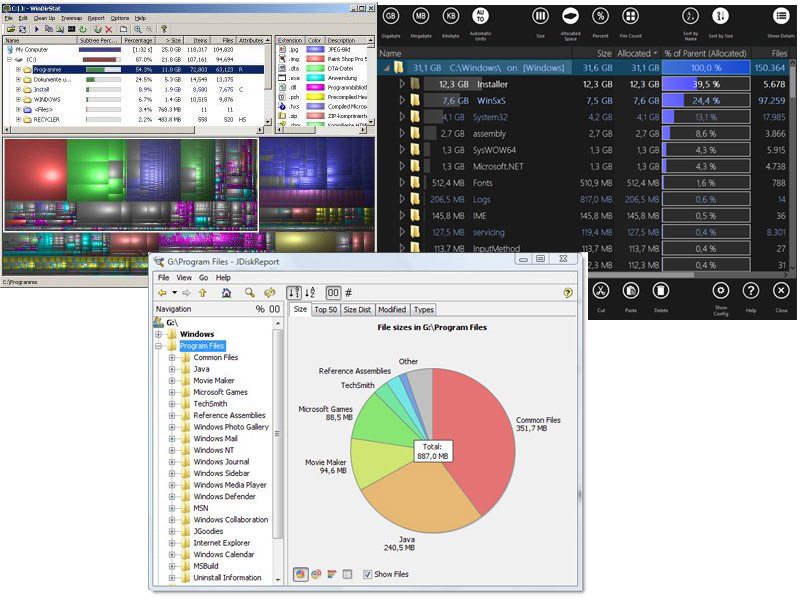Toggle the Megabyte units option
Image resolution: width=800 pixels, height=600 pixels.
421,17
